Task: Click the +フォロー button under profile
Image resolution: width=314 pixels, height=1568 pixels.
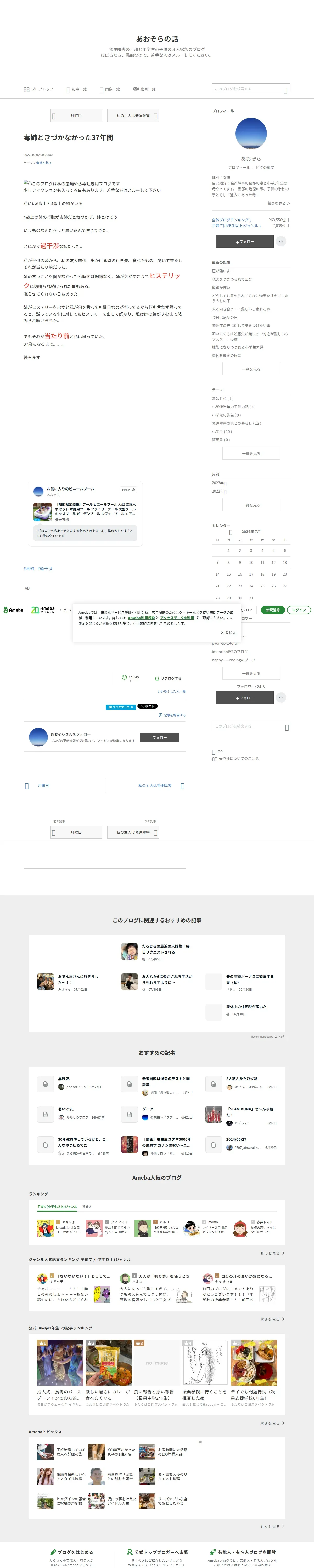Action: point(244,242)
